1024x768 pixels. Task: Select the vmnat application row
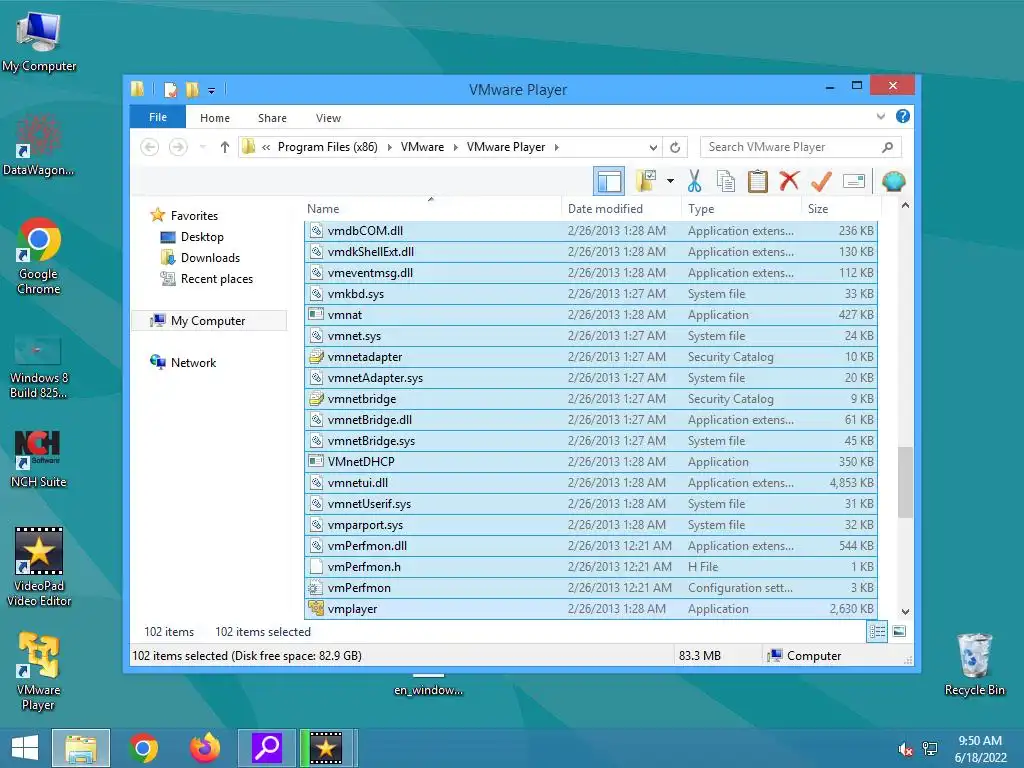[x=591, y=315]
